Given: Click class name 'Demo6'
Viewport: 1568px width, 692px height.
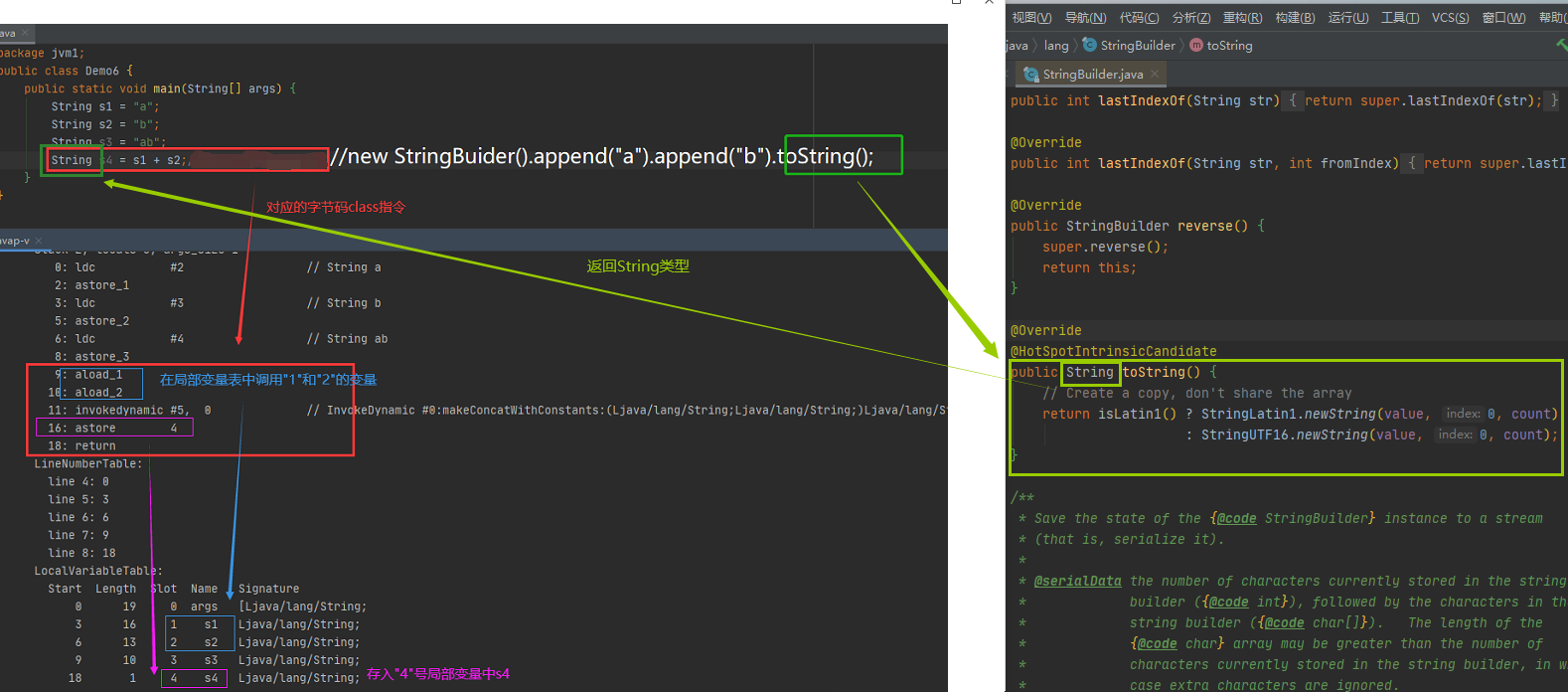Looking at the screenshot, I should click(x=102, y=71).
